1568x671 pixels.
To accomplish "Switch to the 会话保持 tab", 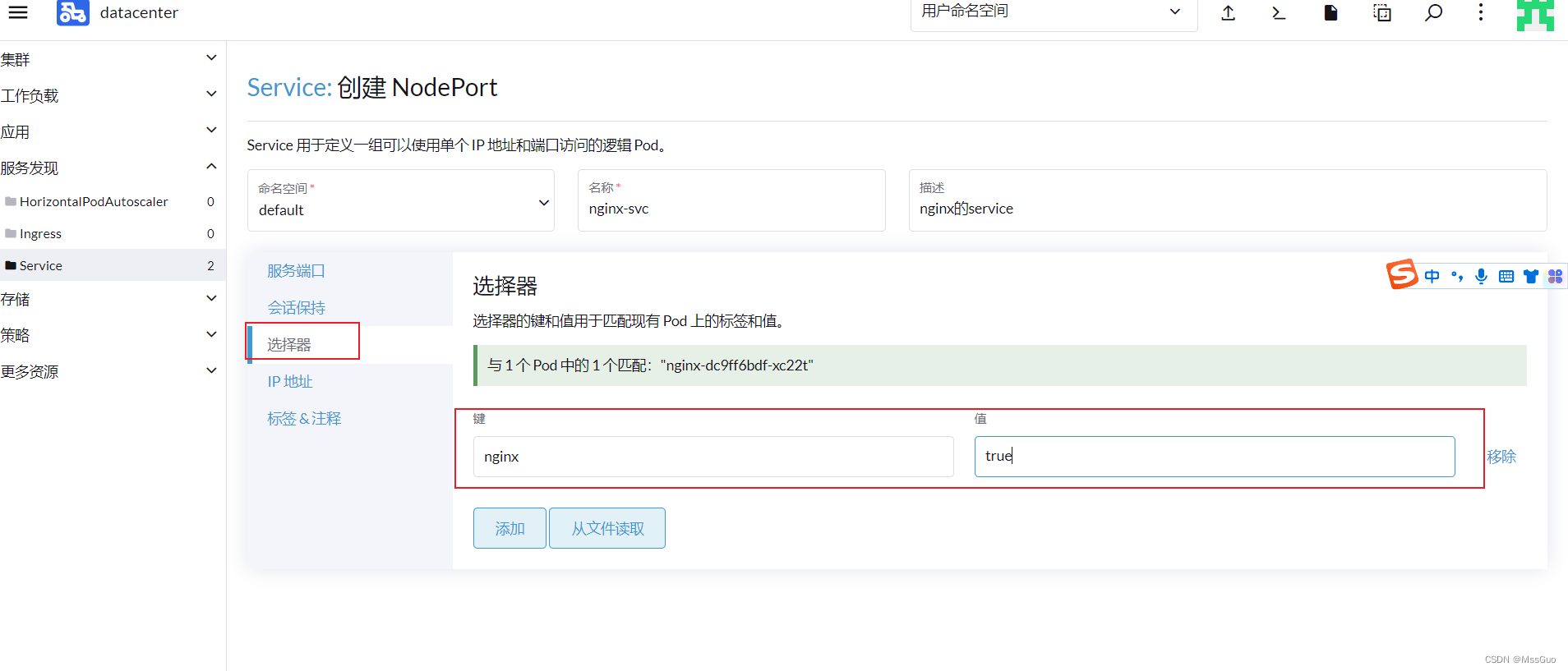I will tap(296, 307).
